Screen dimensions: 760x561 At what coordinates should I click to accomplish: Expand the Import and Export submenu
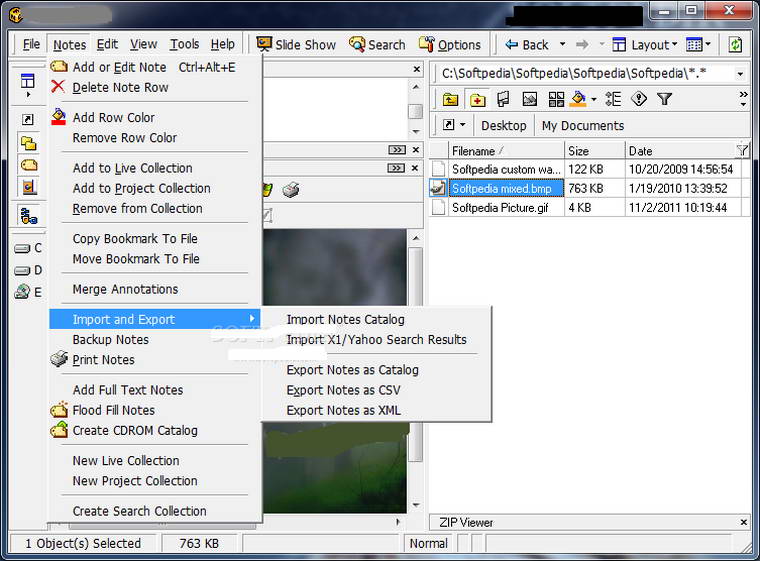155,319
